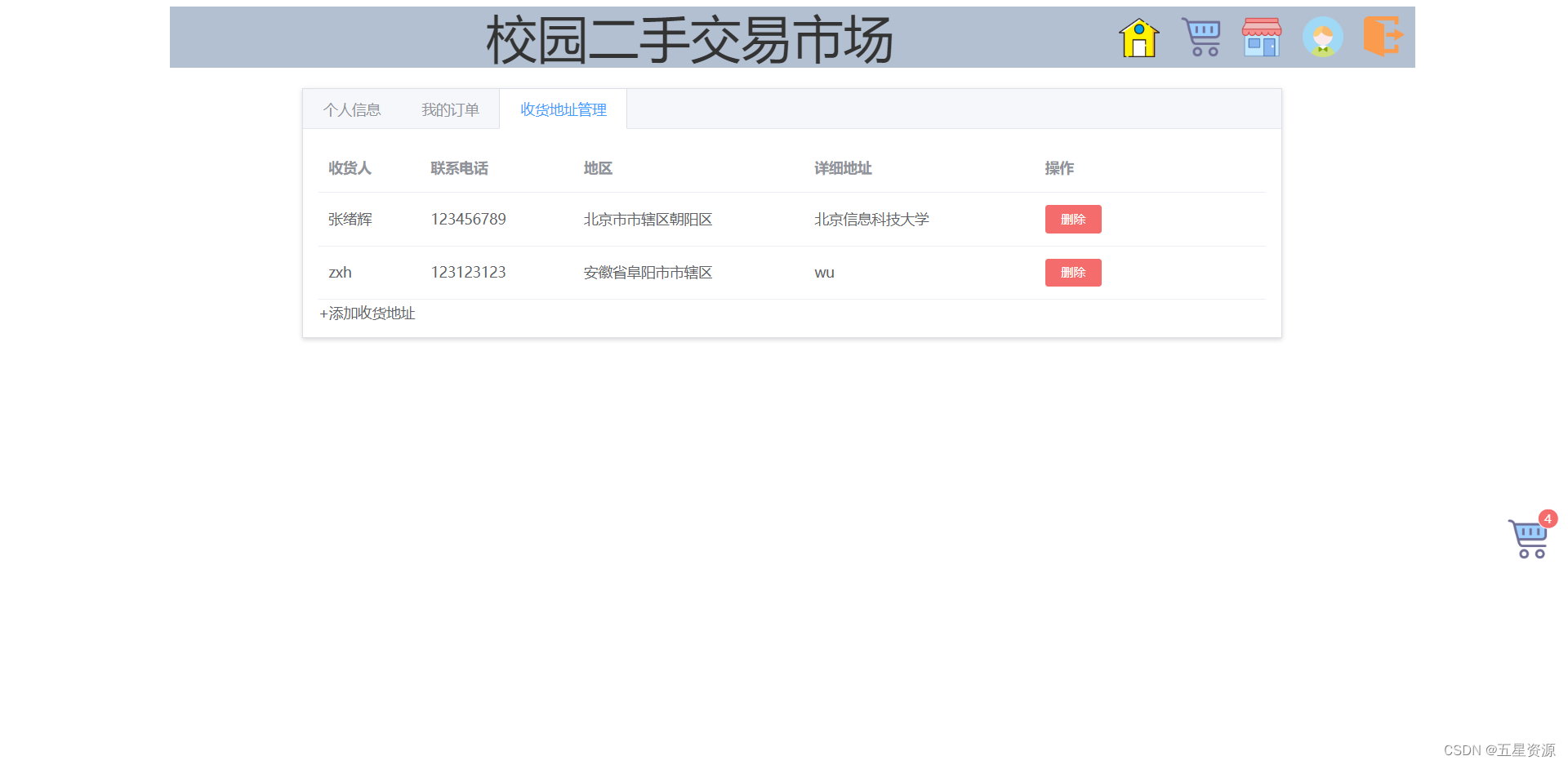Image resolution: width=1568 pixels, height=765 pixels.
Task: Open the store icon in the top bar
Action: (x=1261, y=37)
